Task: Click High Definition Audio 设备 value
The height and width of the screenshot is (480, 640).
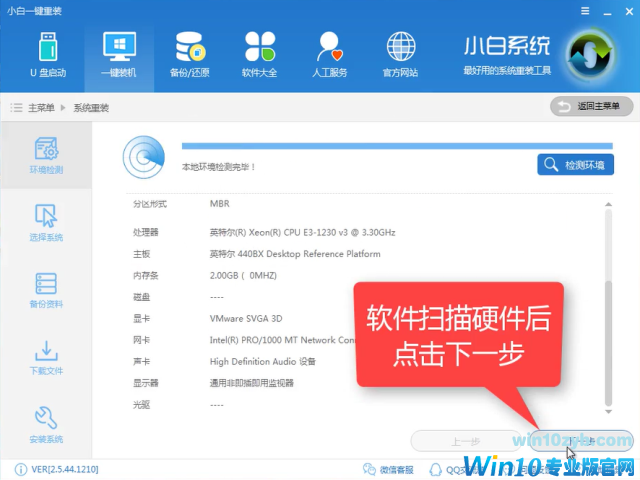Action: (263, 362)
